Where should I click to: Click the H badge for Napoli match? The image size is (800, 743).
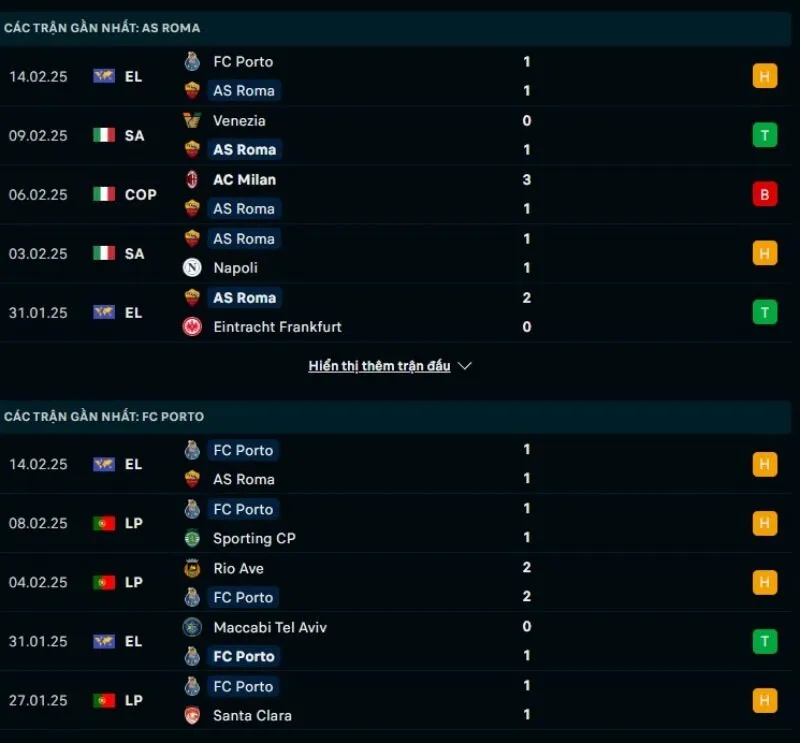point(765,253)
